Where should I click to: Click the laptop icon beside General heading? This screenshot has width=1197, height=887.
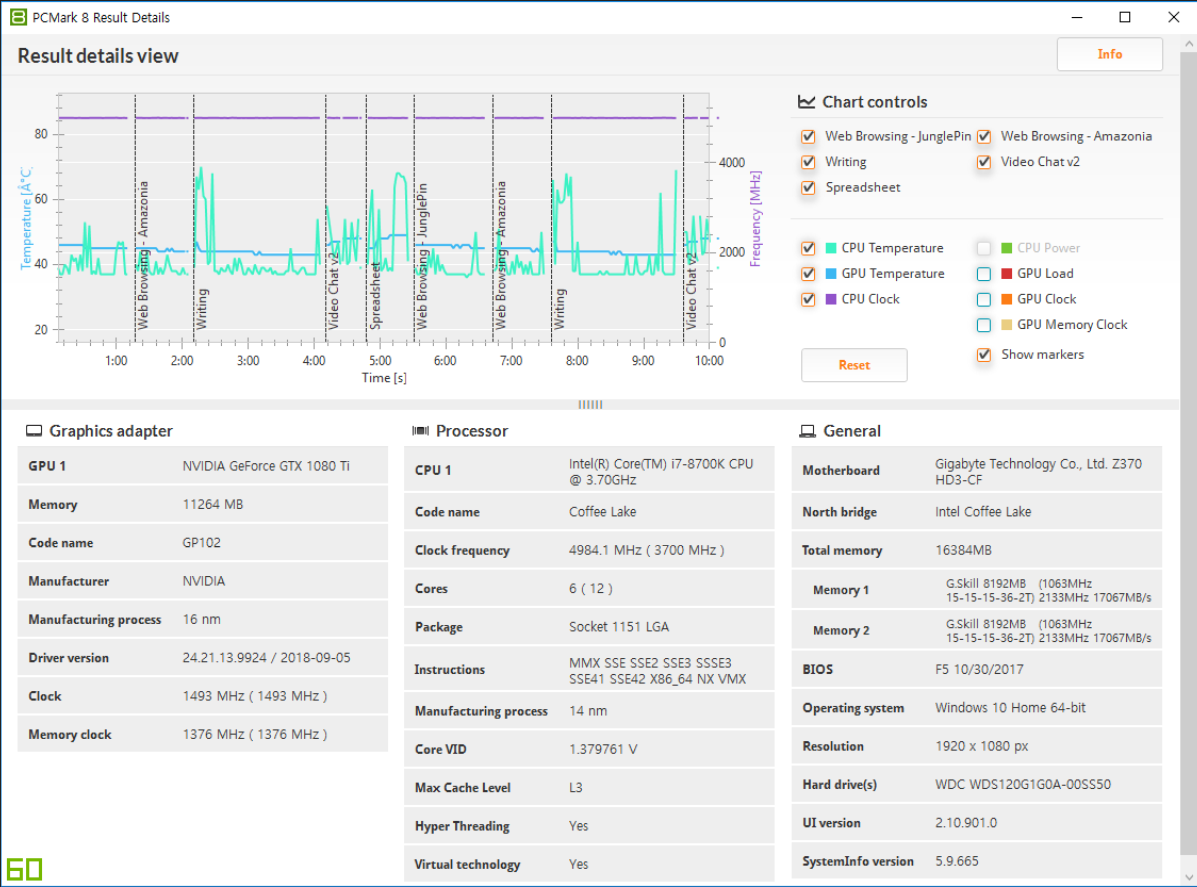tap(807, 431)
